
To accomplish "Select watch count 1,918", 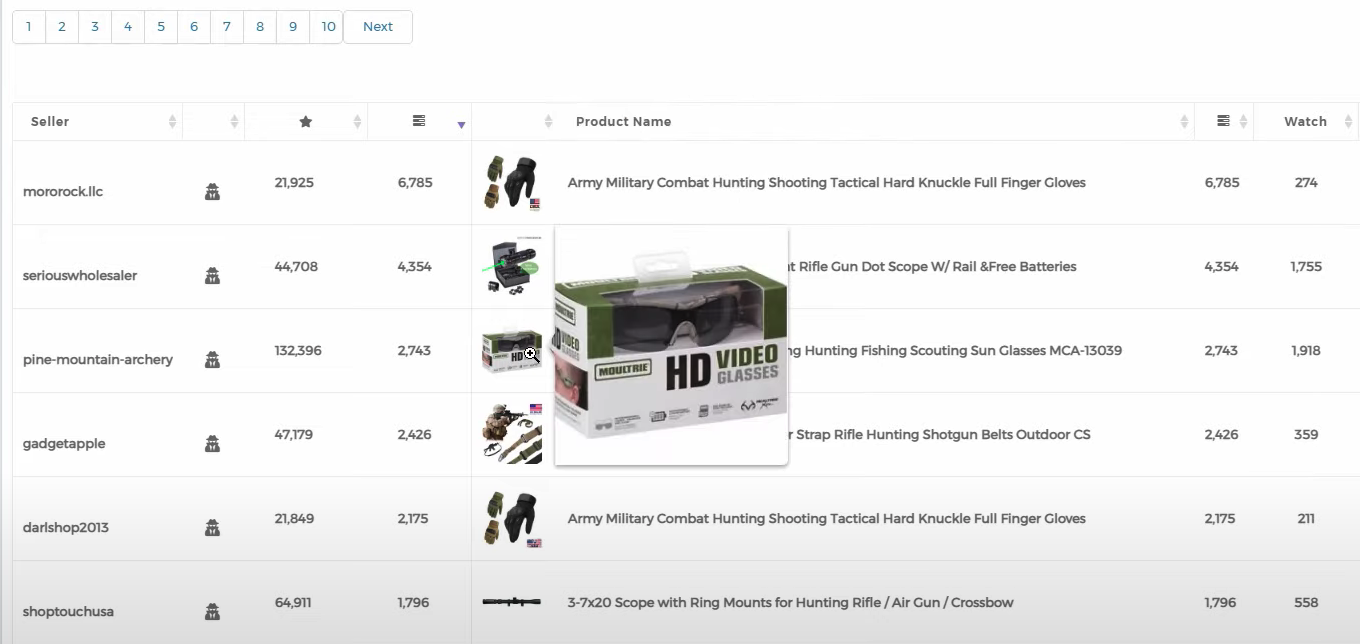I will click(1306, 351).
